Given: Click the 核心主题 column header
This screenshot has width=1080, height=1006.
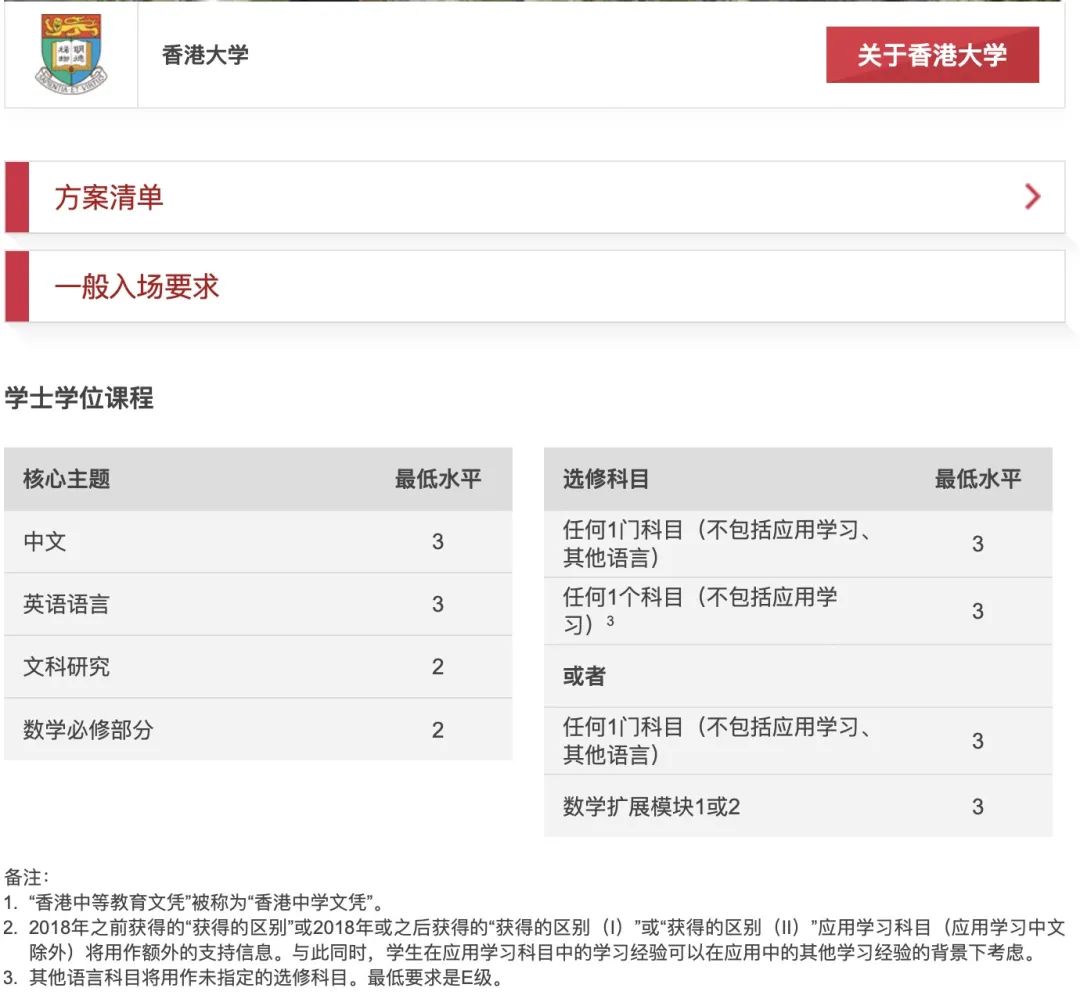Looking at the screenshot, I should (x=67, y=479).
